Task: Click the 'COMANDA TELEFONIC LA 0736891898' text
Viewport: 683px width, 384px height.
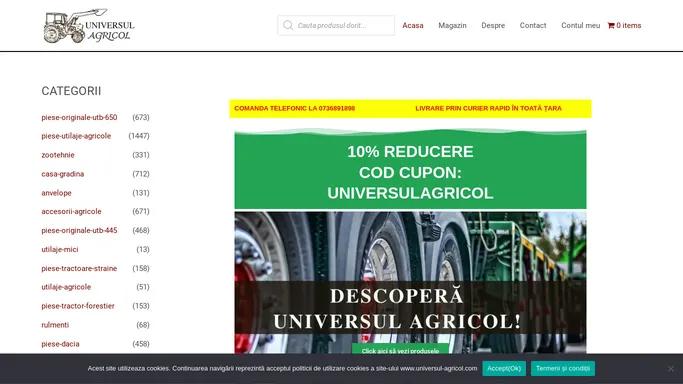Action: pyautogui.click(x=294, y=108)
